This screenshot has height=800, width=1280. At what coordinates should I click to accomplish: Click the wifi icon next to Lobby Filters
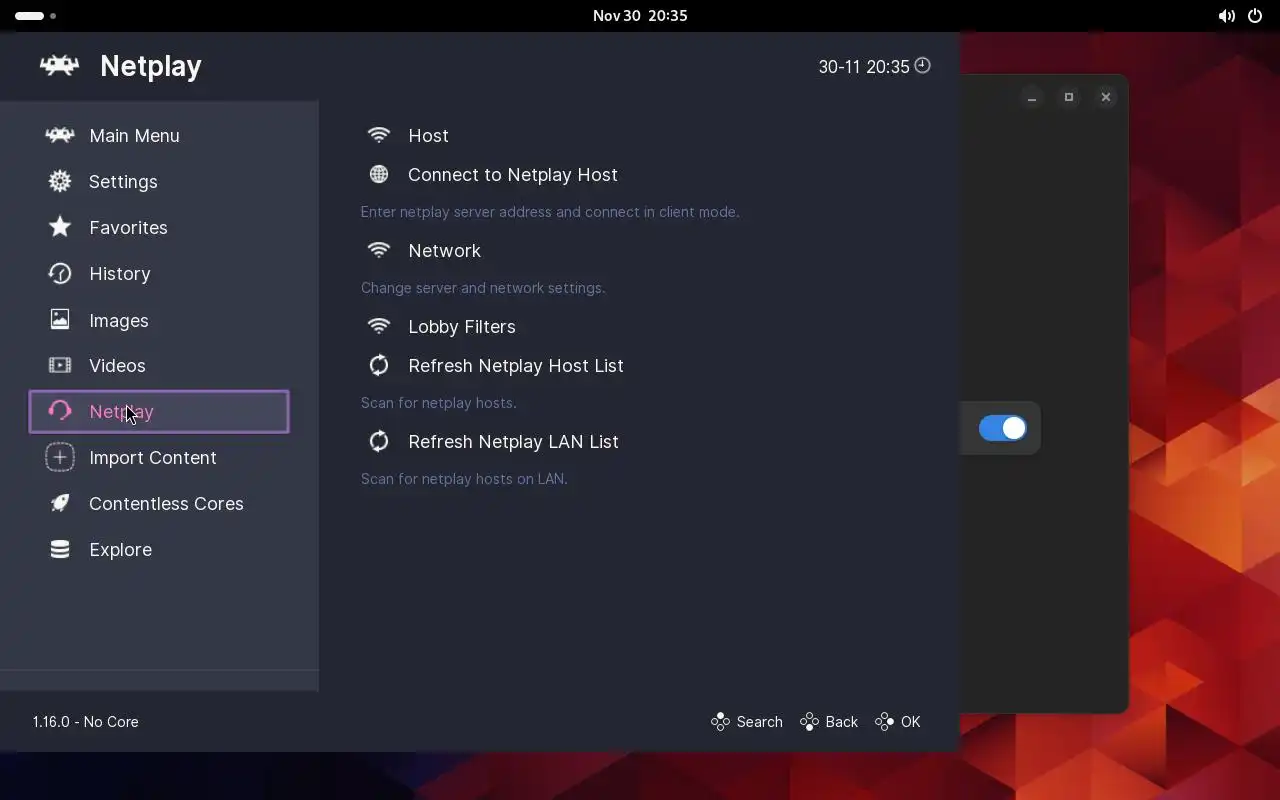(378, 326)
